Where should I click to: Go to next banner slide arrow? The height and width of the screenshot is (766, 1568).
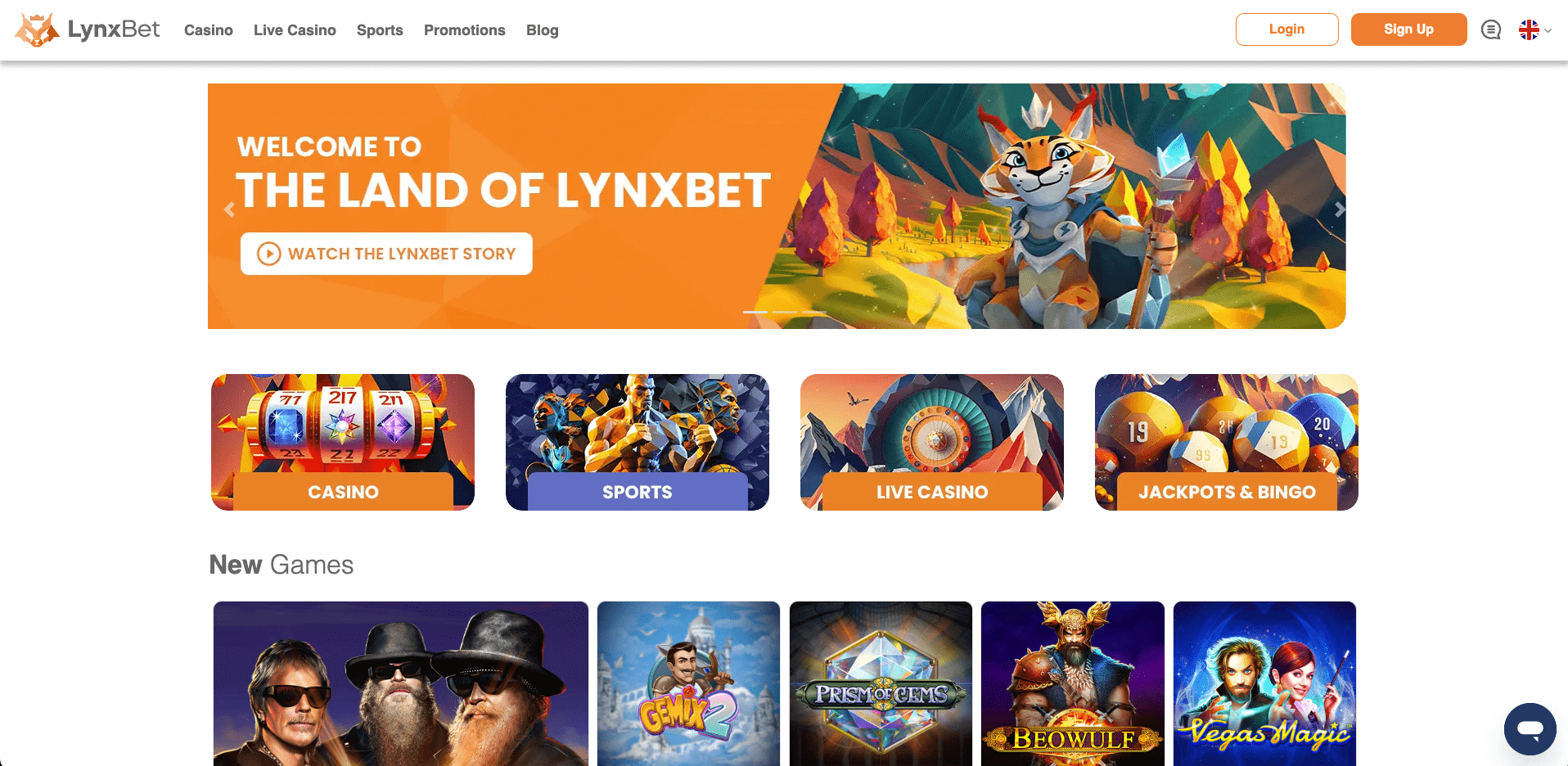pyautogui.click(x=1339, y=210)
